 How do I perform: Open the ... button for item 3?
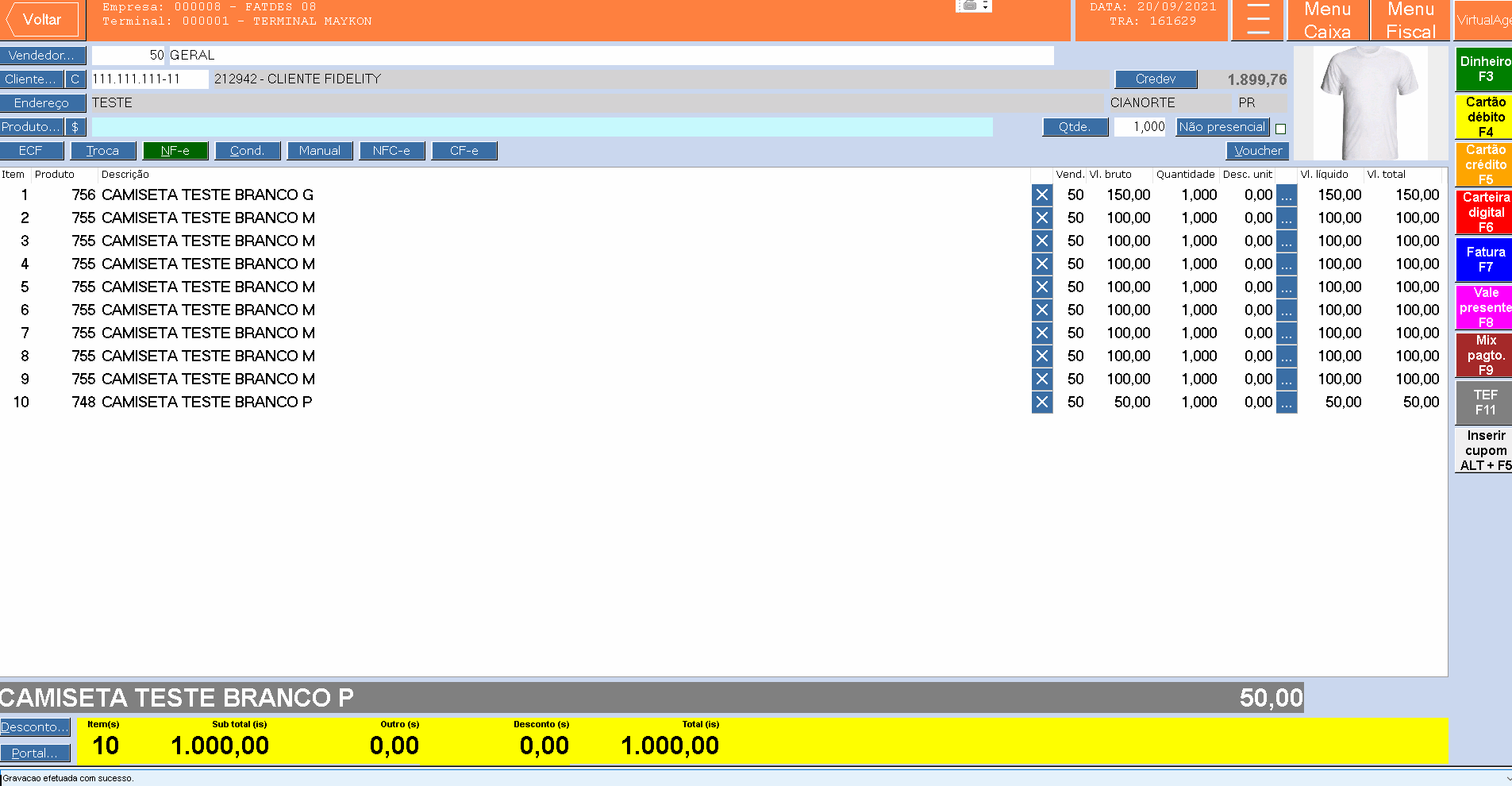(x=1287, y=241)
